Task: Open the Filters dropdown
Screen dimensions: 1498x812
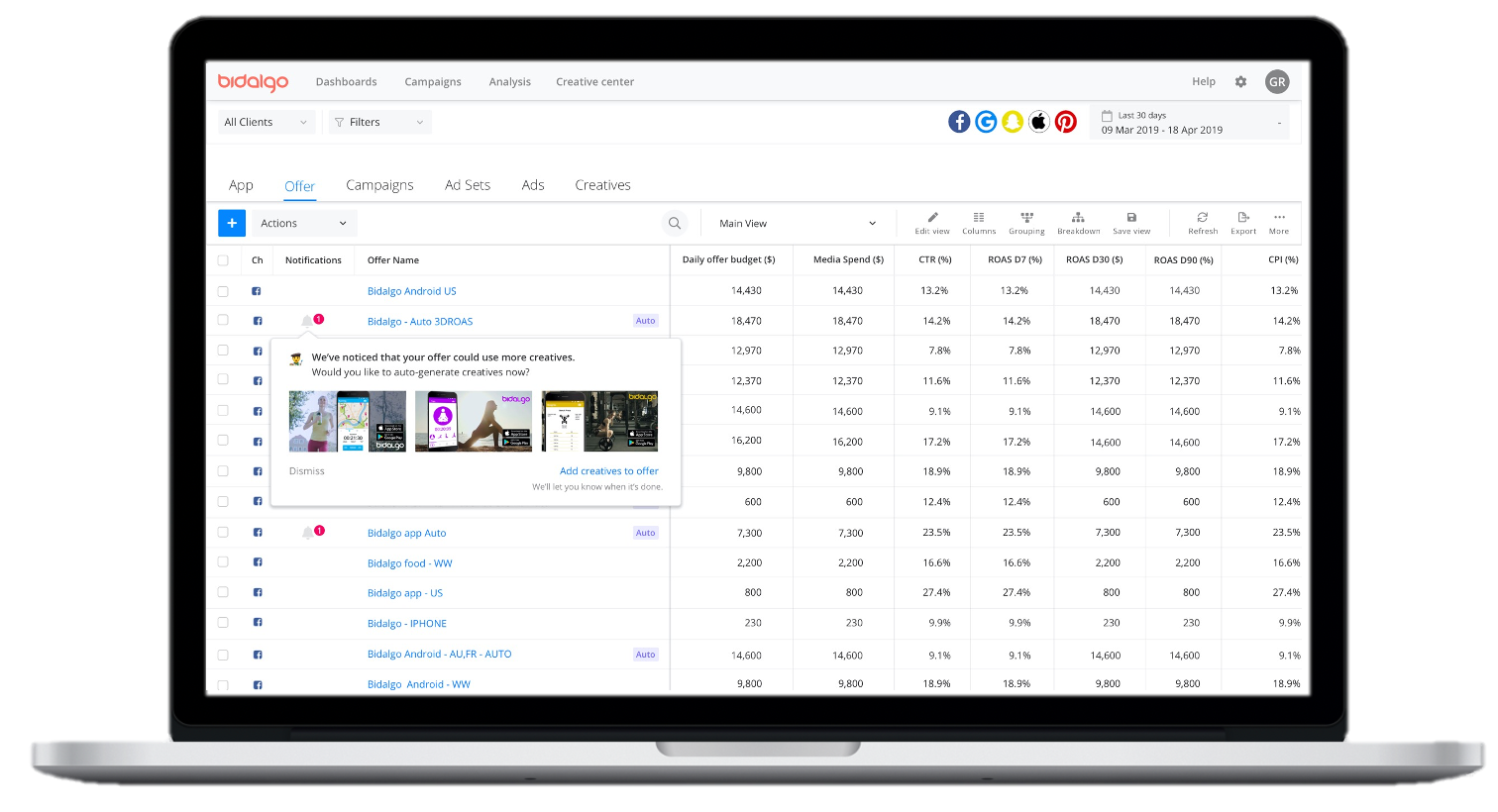Action: pos(379,122)
